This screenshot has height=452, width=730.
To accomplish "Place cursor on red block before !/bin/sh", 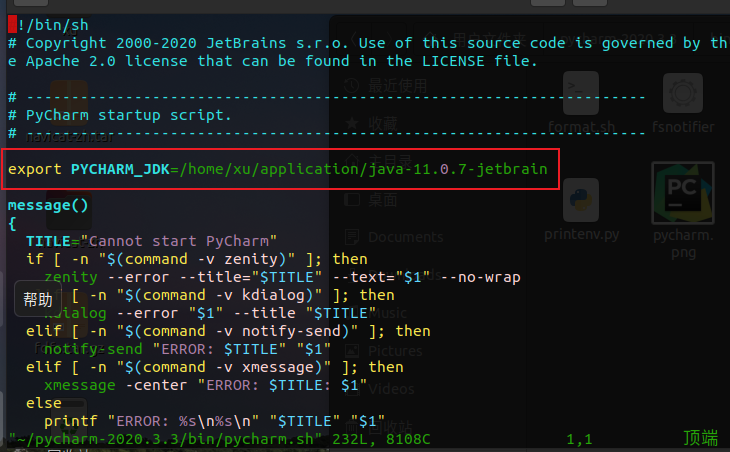I will point(12,24).
